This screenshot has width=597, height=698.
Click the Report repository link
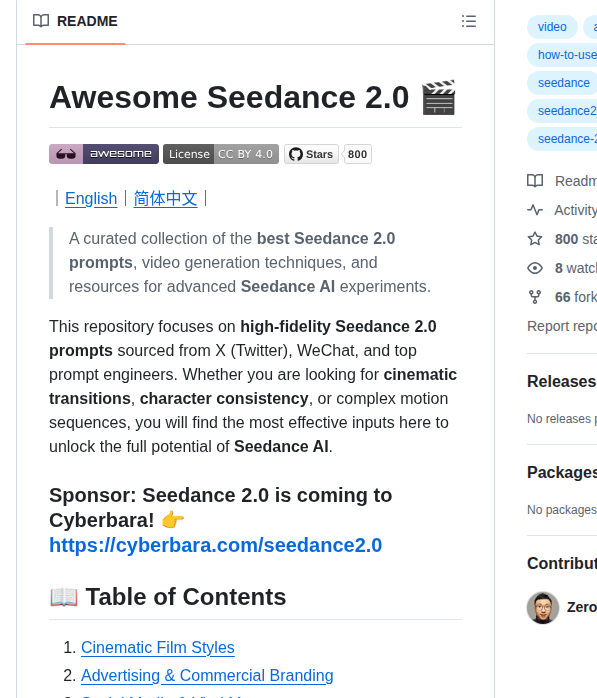(x=562, y=326)
